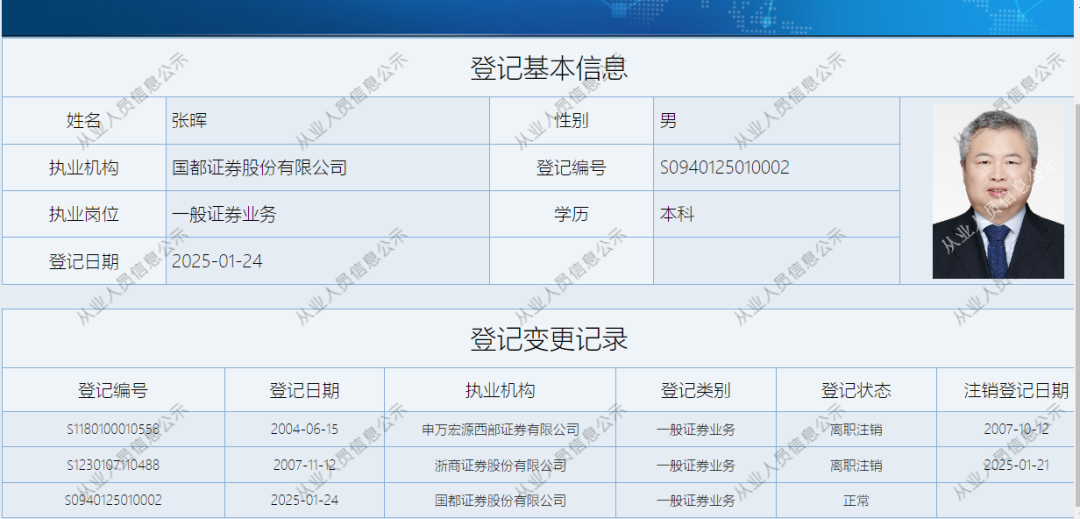Click registration number S0940125010002 in the basic info table
The height and width of the screenshot is (519, 1080).
pyautogui.click(x=725, y=167)
